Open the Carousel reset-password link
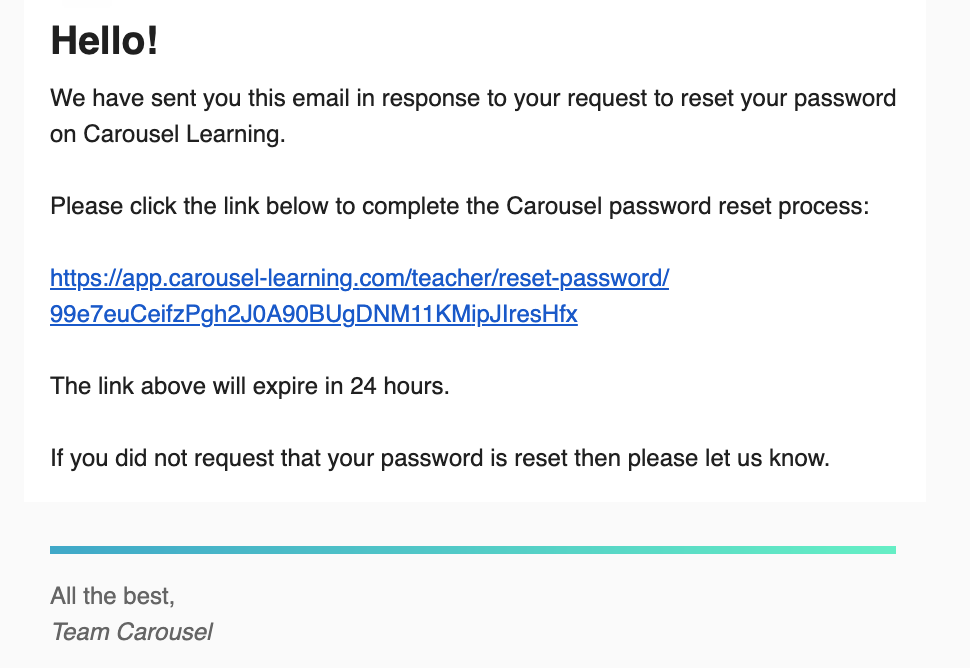970x668 pixels. click(x=358, y=278)
